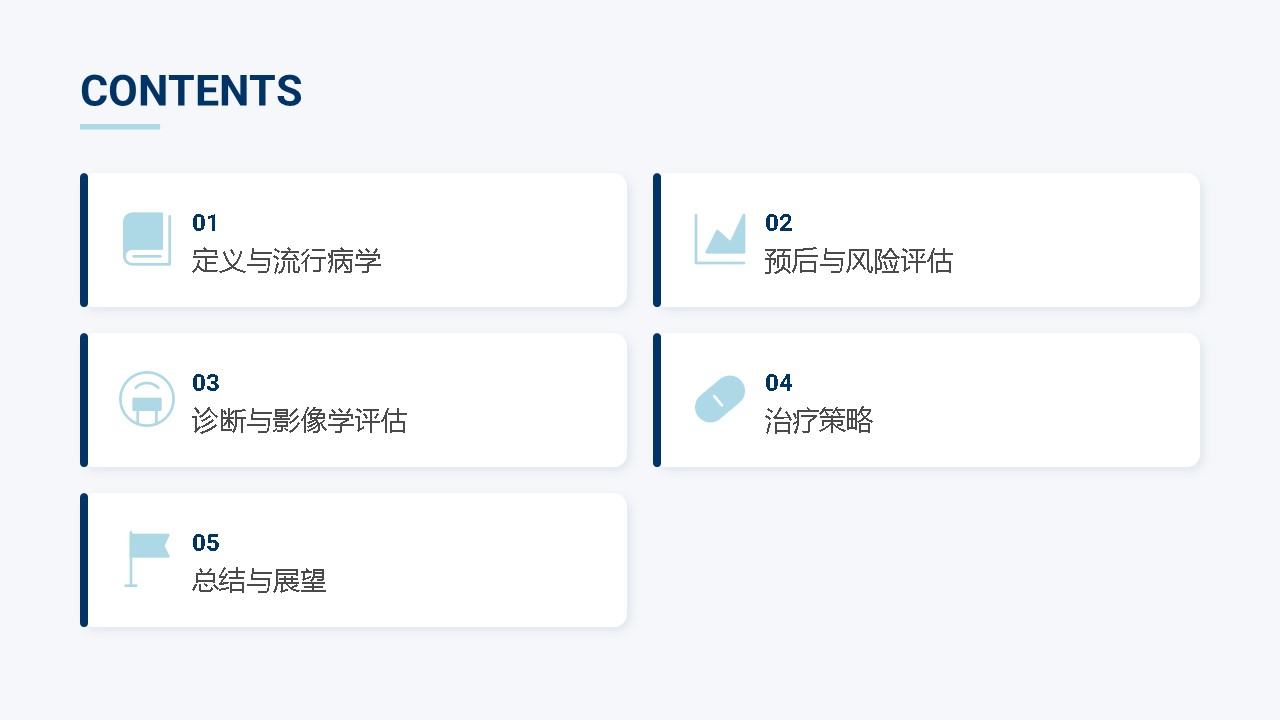Click the section number 04

[778, 383]
